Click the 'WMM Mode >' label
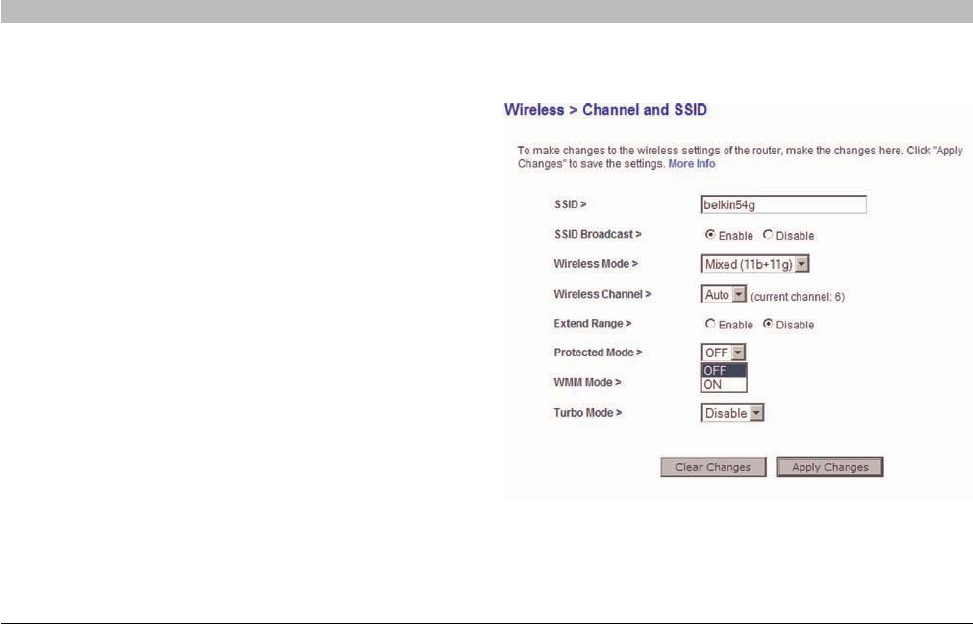 point(587,382)
